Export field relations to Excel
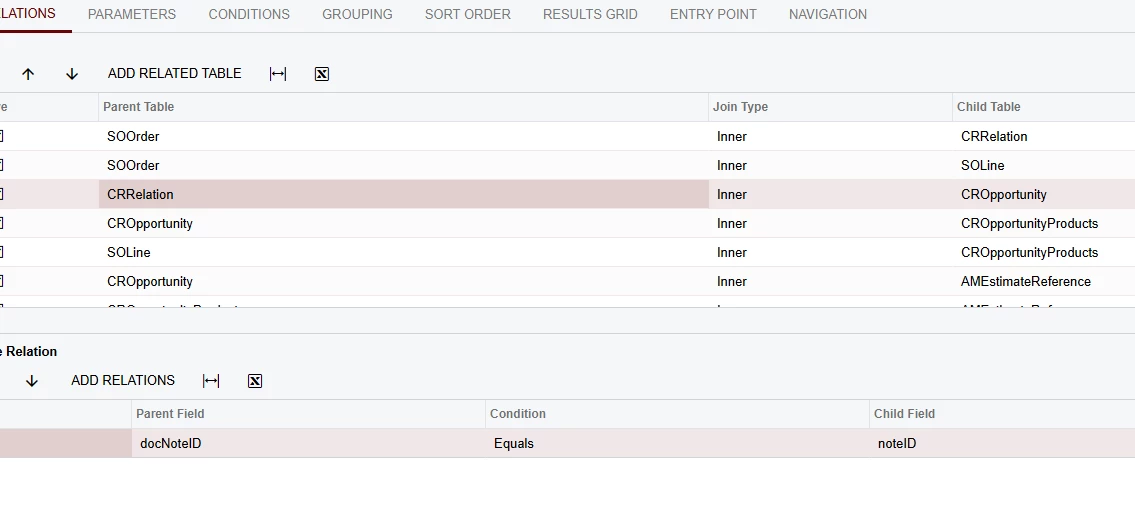The width and height of the screenshot is (1135, 532). (x=255, y=381)
